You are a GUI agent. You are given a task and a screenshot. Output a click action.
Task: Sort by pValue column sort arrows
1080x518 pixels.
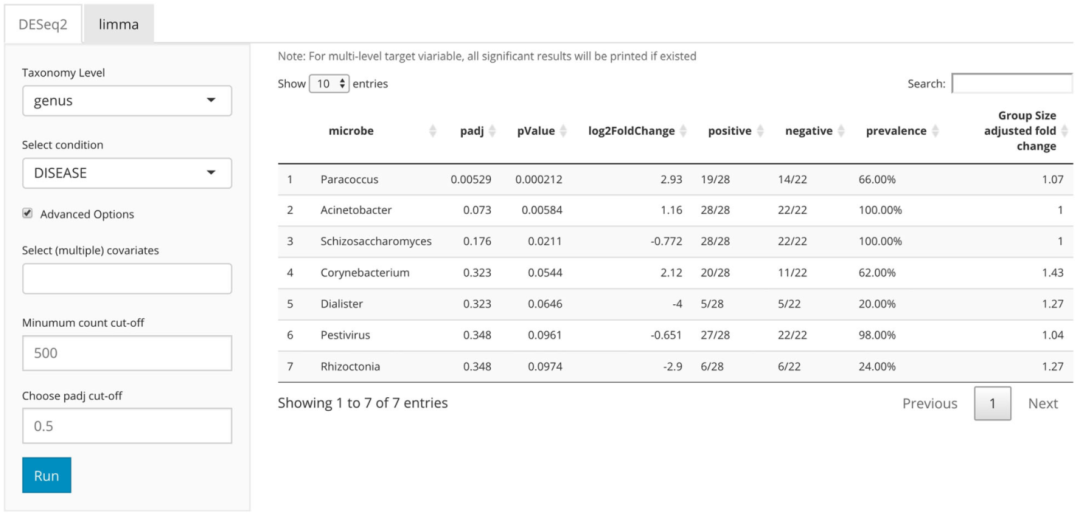[x=563, y=131]
